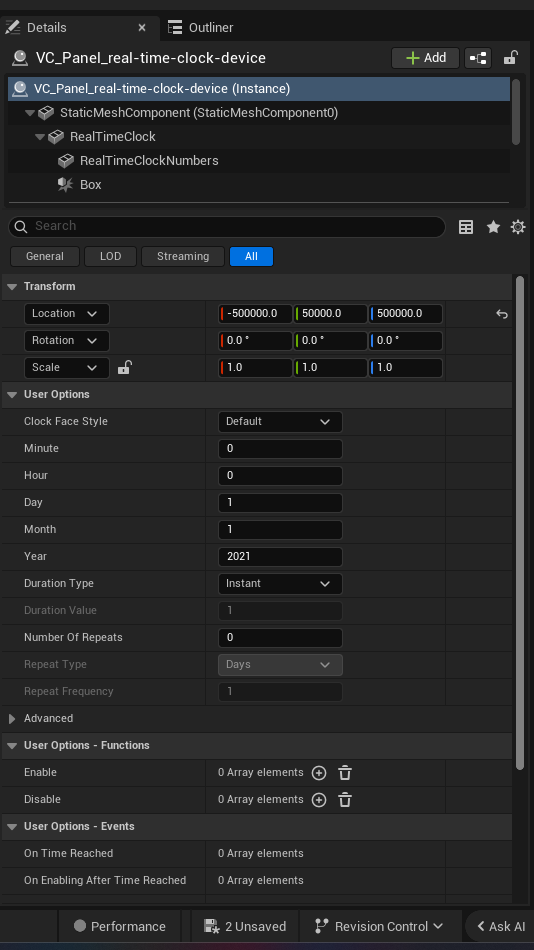This screenshot has height=950, width=534.
Task: Edit the Month value field
Action: pos(280,530)
